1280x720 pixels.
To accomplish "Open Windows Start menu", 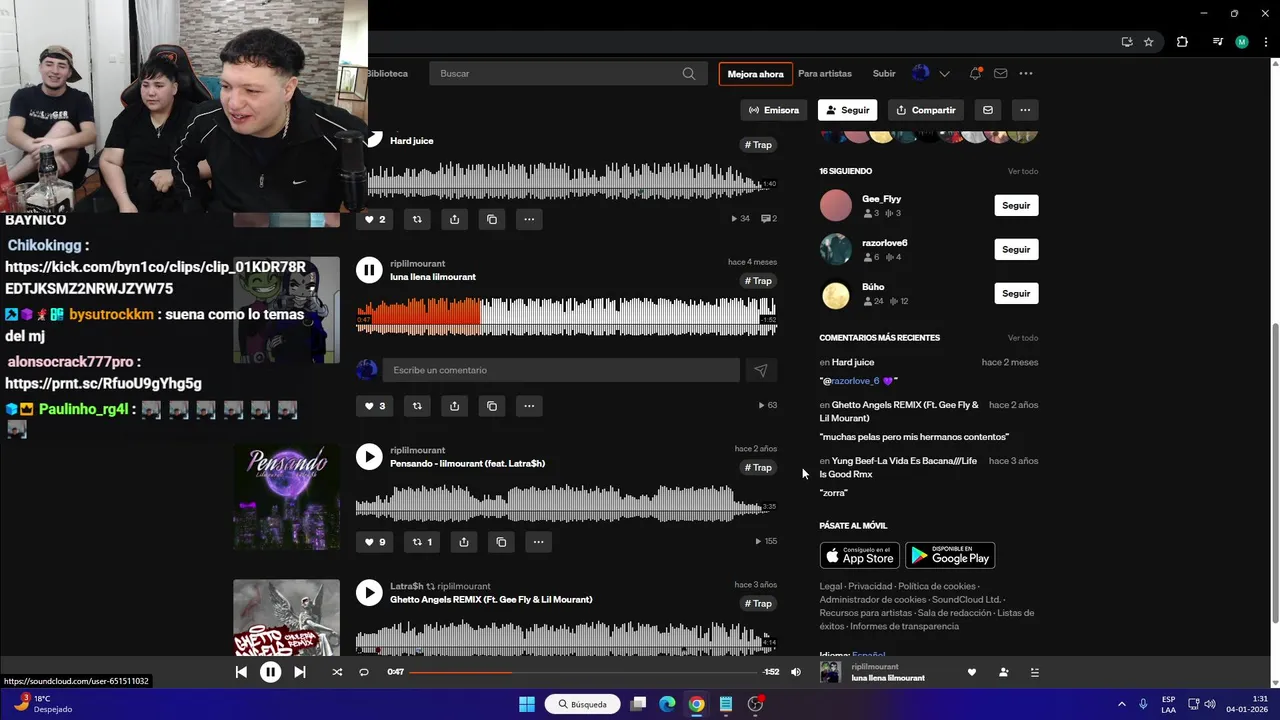I will coord(527,704).
